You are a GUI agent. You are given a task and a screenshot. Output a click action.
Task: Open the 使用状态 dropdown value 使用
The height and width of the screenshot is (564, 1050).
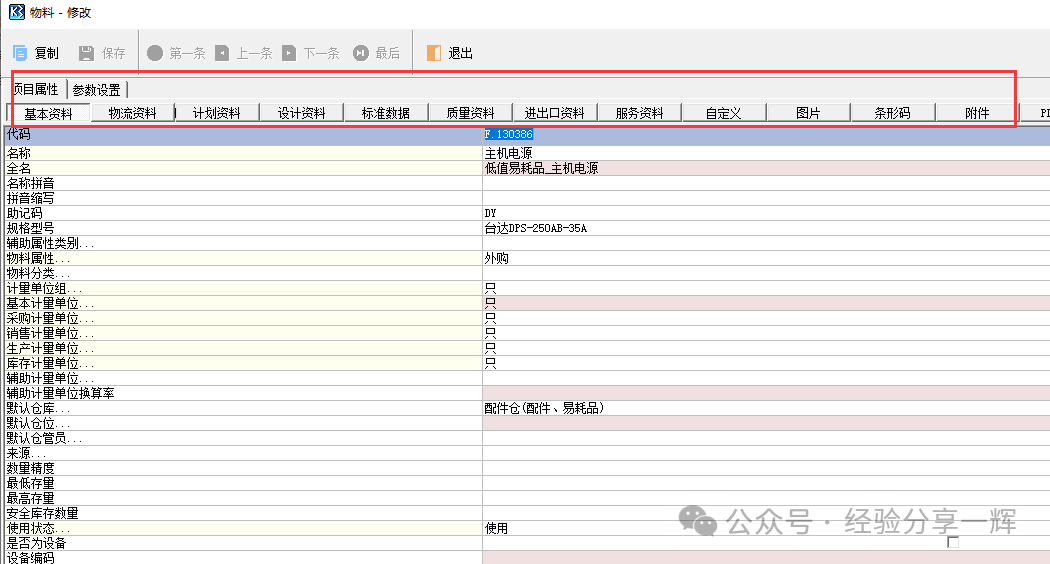click(765, 528)
